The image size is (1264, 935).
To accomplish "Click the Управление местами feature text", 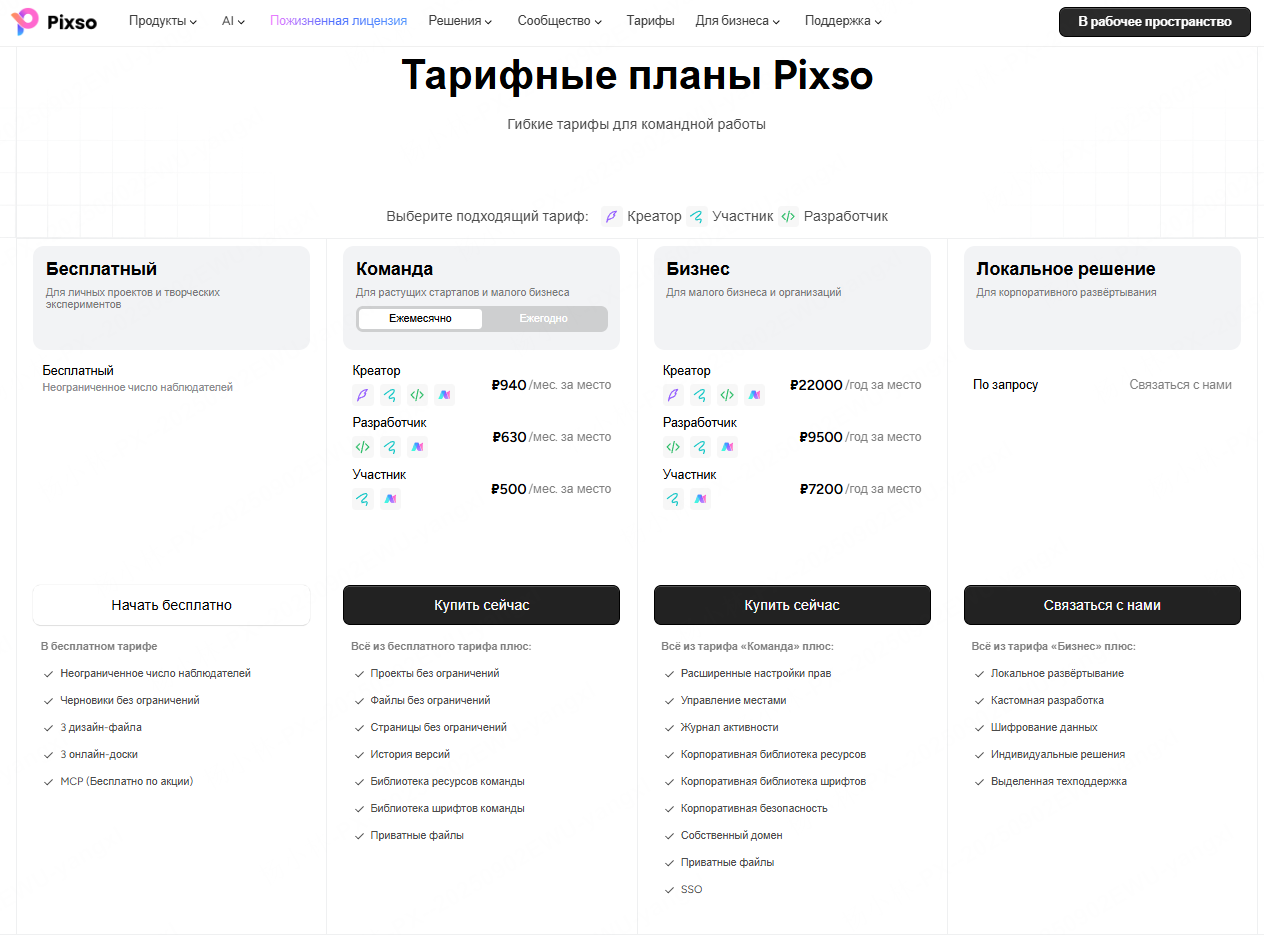I will click(x=734, y=700).
